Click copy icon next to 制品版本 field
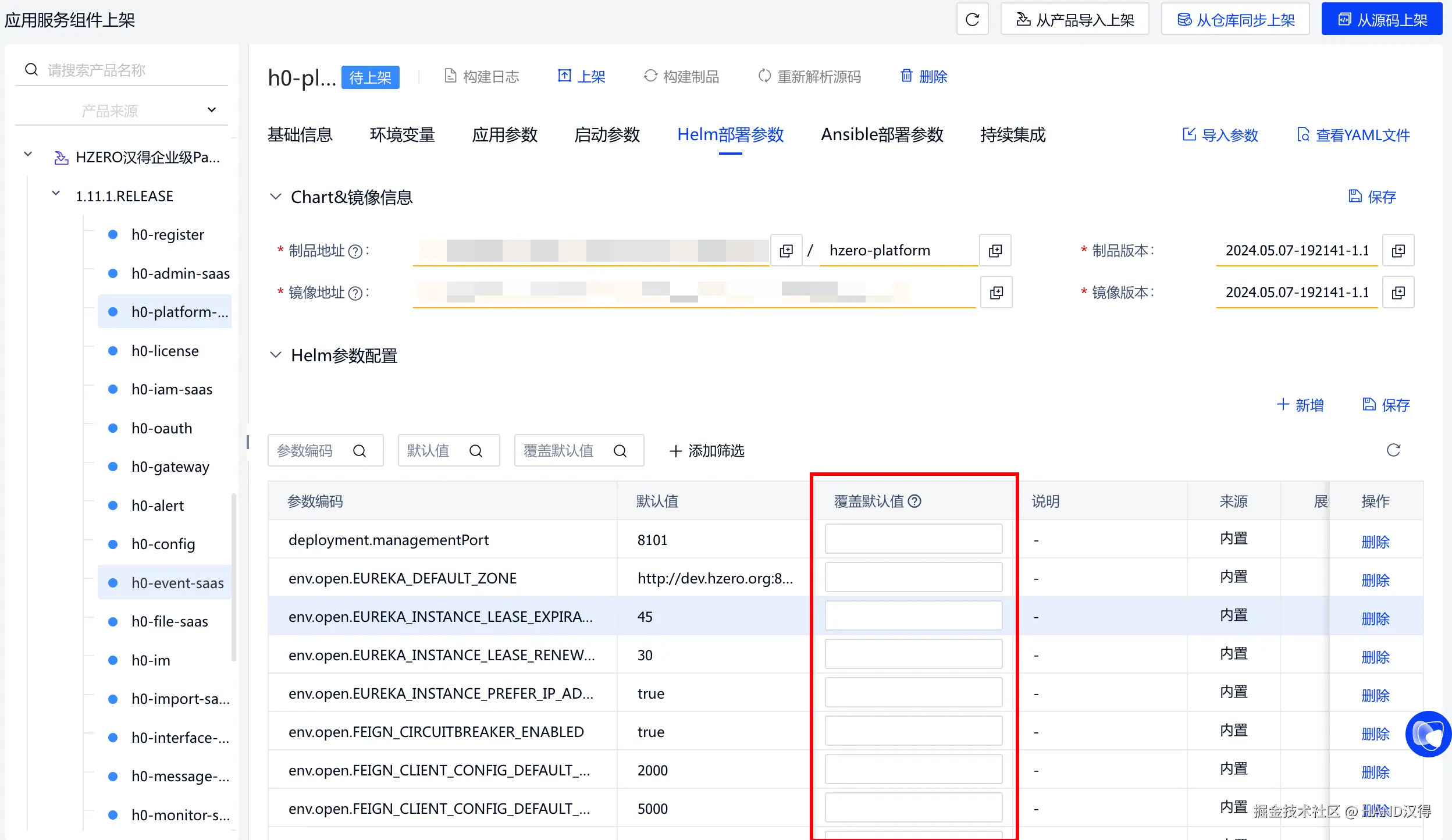This screenshot has height=840, width=1452. [x=1398, y=251]
